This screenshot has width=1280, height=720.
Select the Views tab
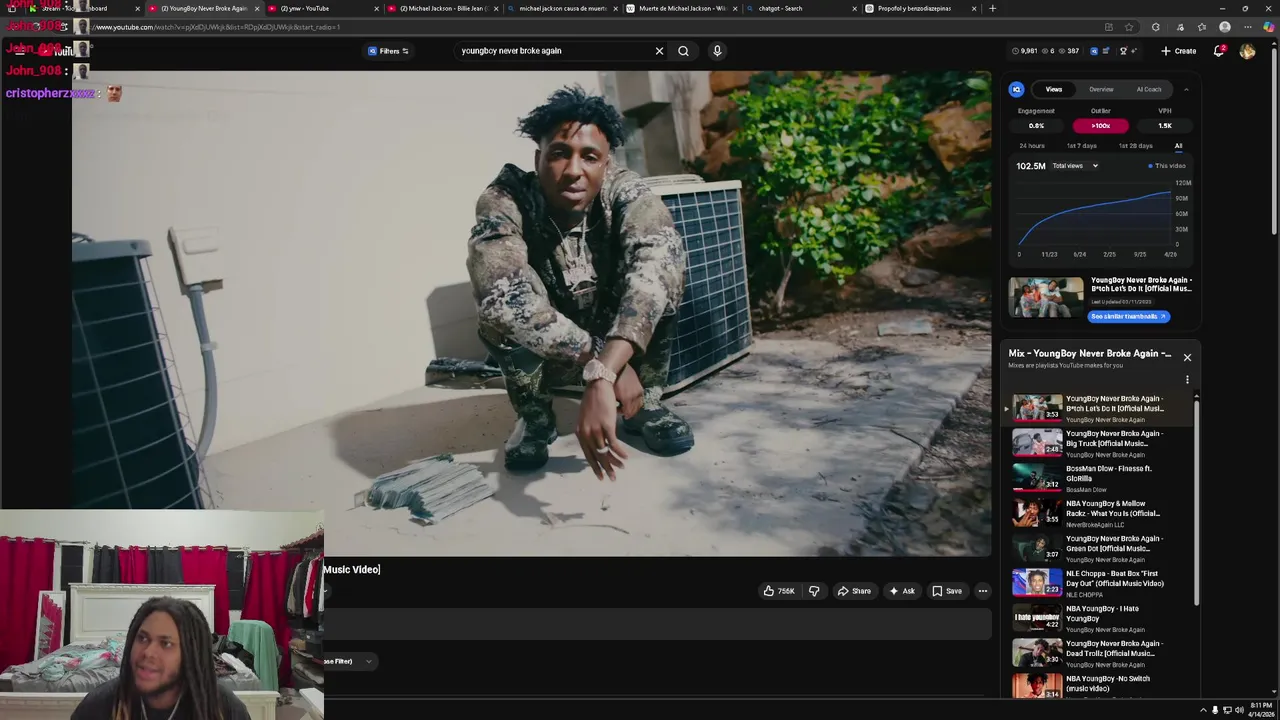[1054, 89]
